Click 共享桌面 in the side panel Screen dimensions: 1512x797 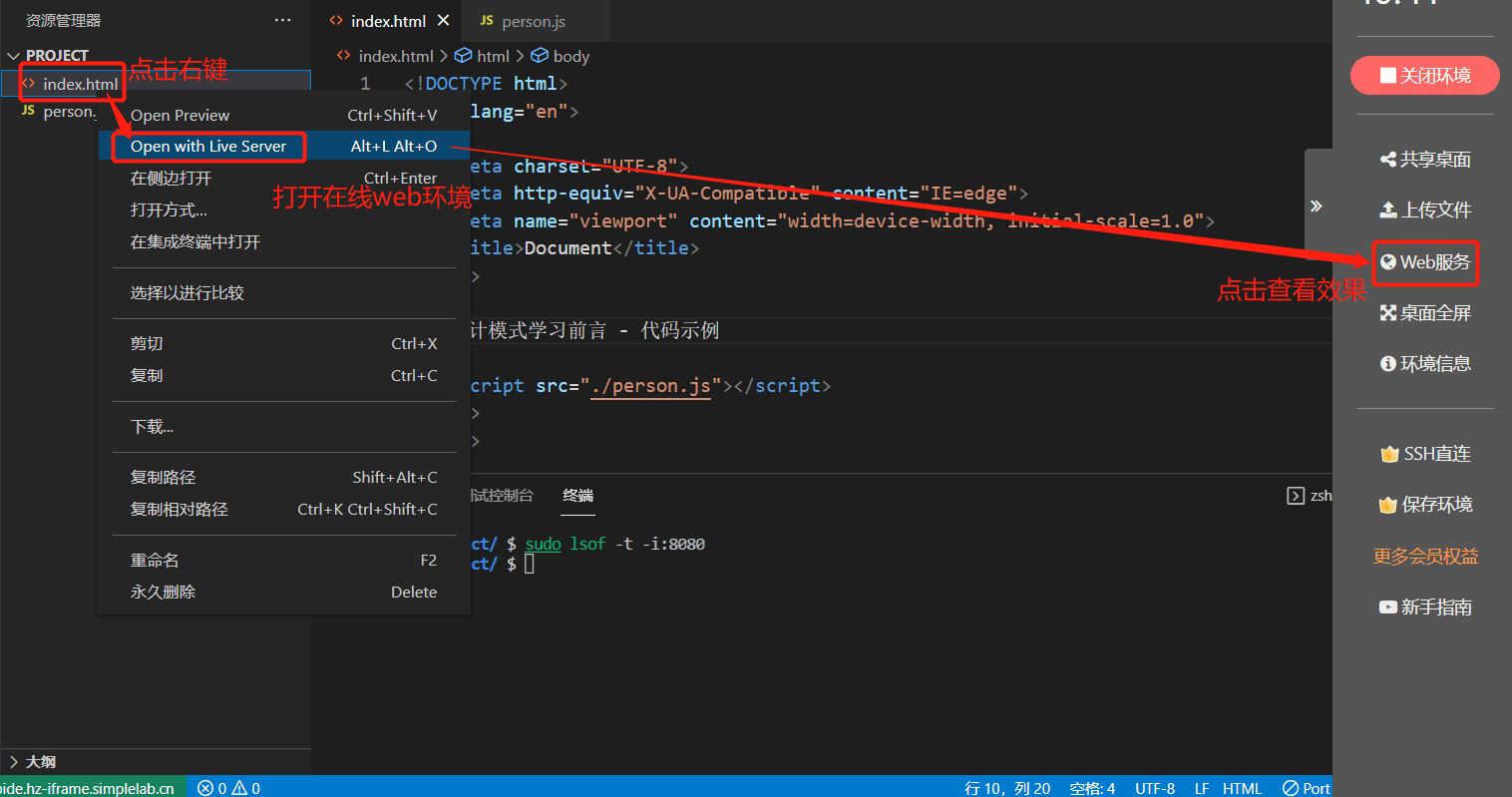click(1425, 159)
